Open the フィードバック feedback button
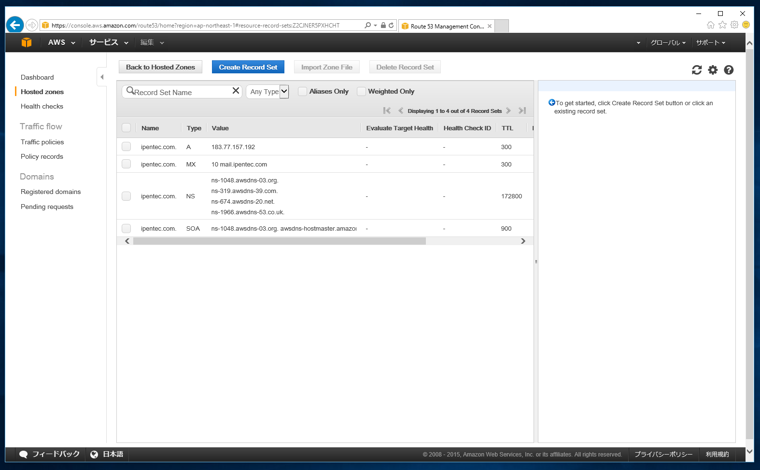Viewport: 760px width, 470px height. click(x=49, y=454)
